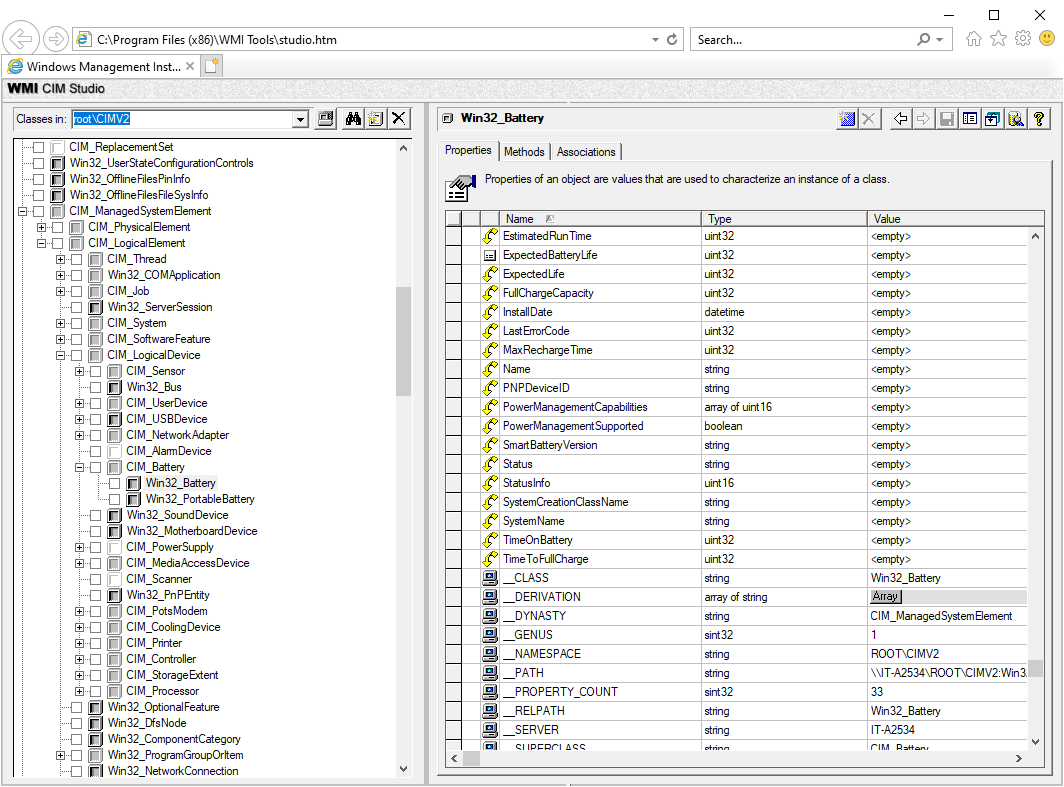Screen dimensions: 1064x787
Task: Switch to the Associations tab
Action: point(586,152)
